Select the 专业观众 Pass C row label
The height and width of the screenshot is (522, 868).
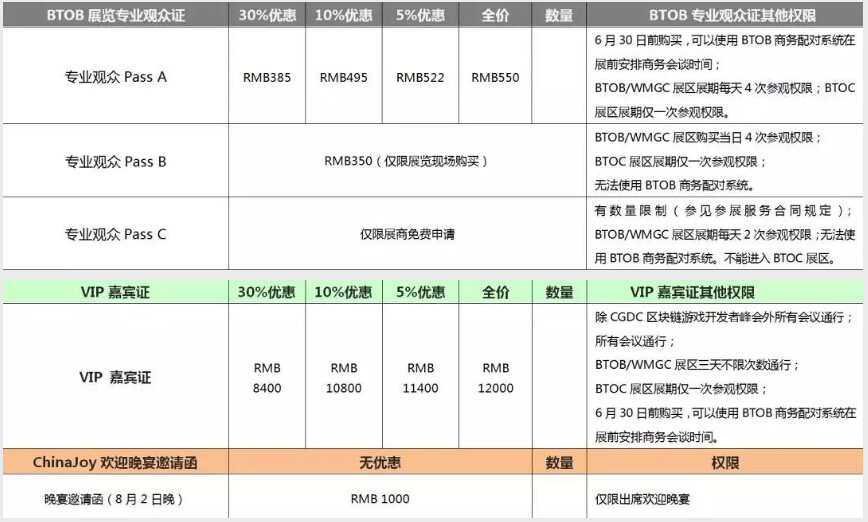[116, 234]
